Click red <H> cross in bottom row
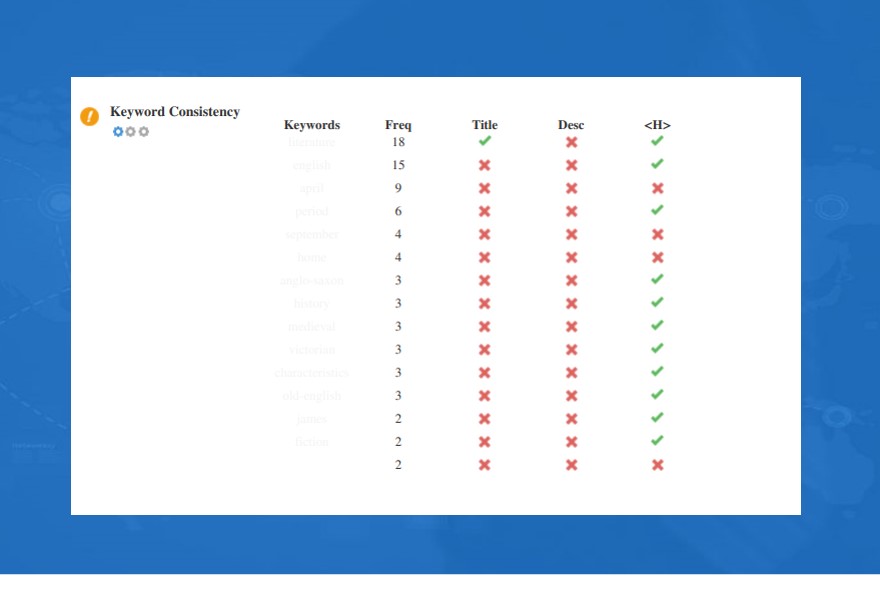880x592 pixels. (x=658, y=465)
